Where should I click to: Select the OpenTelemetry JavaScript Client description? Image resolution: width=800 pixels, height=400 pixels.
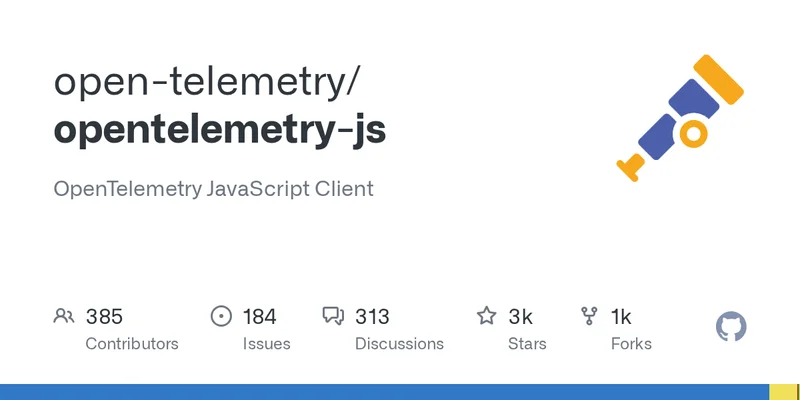213,188
